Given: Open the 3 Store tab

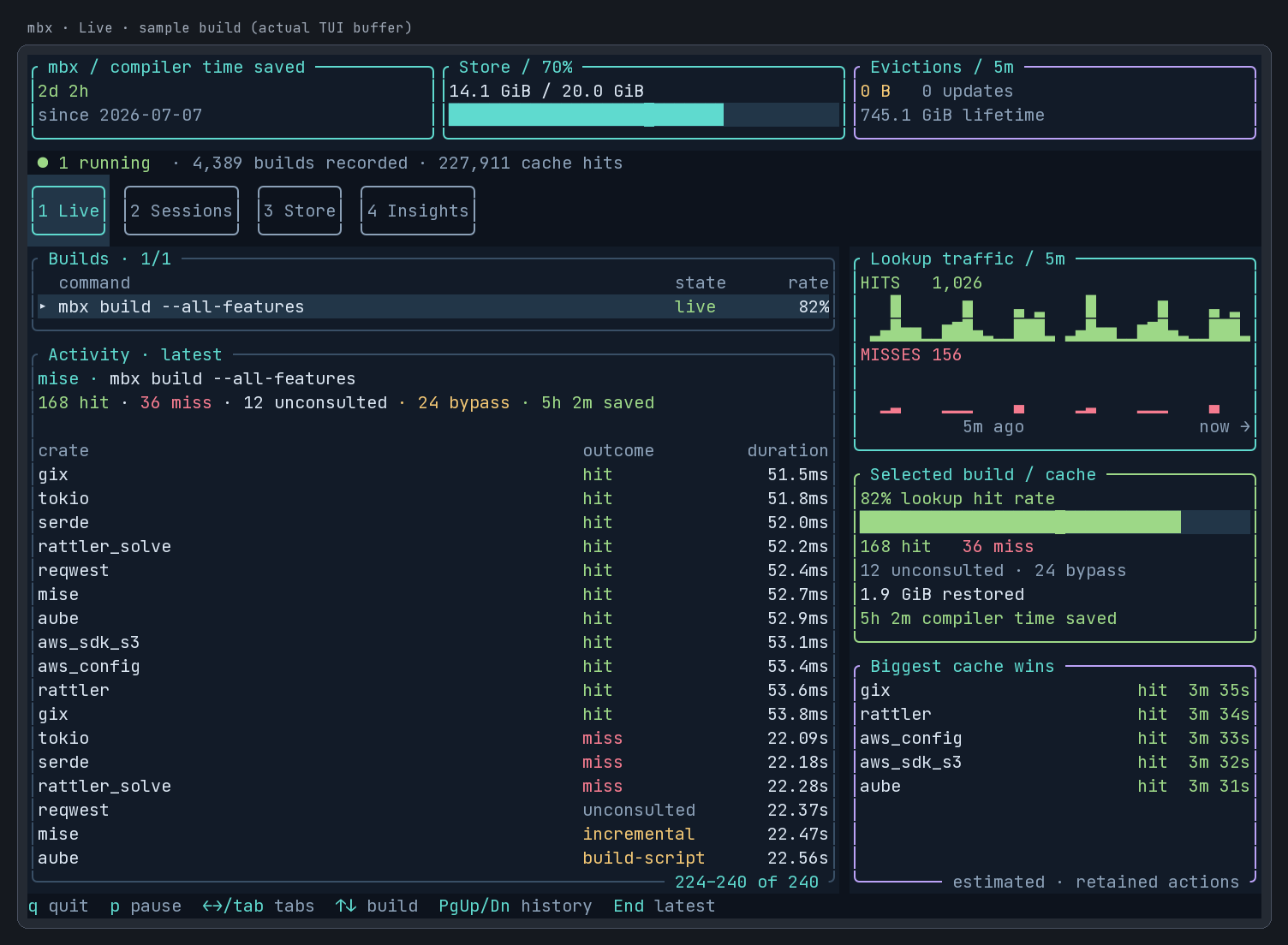Looking at the screenshot, I should click(x=300, y=211).
